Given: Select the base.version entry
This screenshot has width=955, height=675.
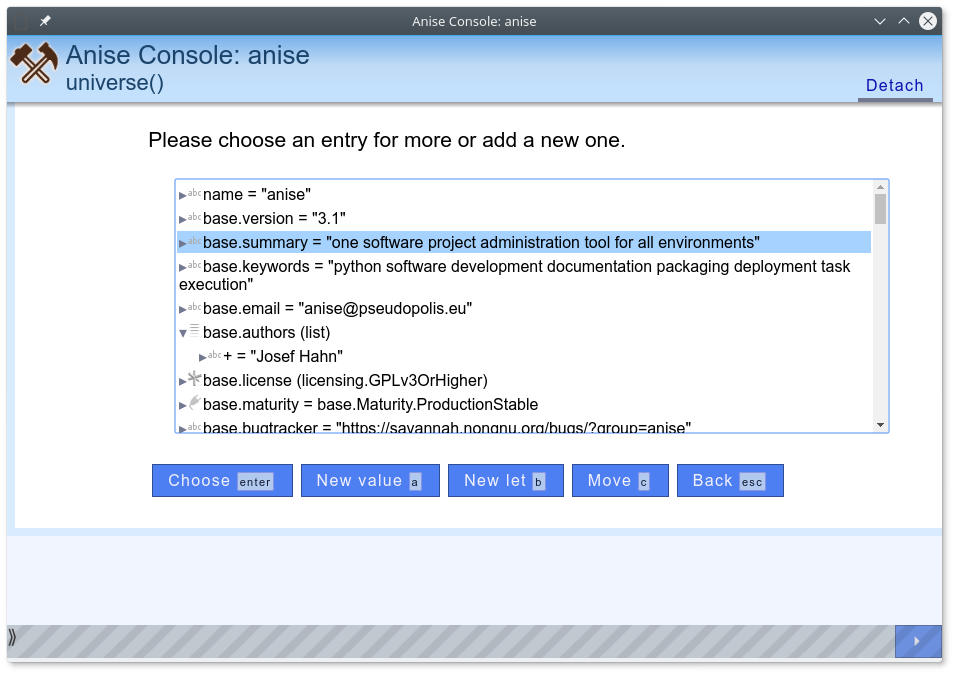Looking at the screenshot, I should click(x=524, y=218).
